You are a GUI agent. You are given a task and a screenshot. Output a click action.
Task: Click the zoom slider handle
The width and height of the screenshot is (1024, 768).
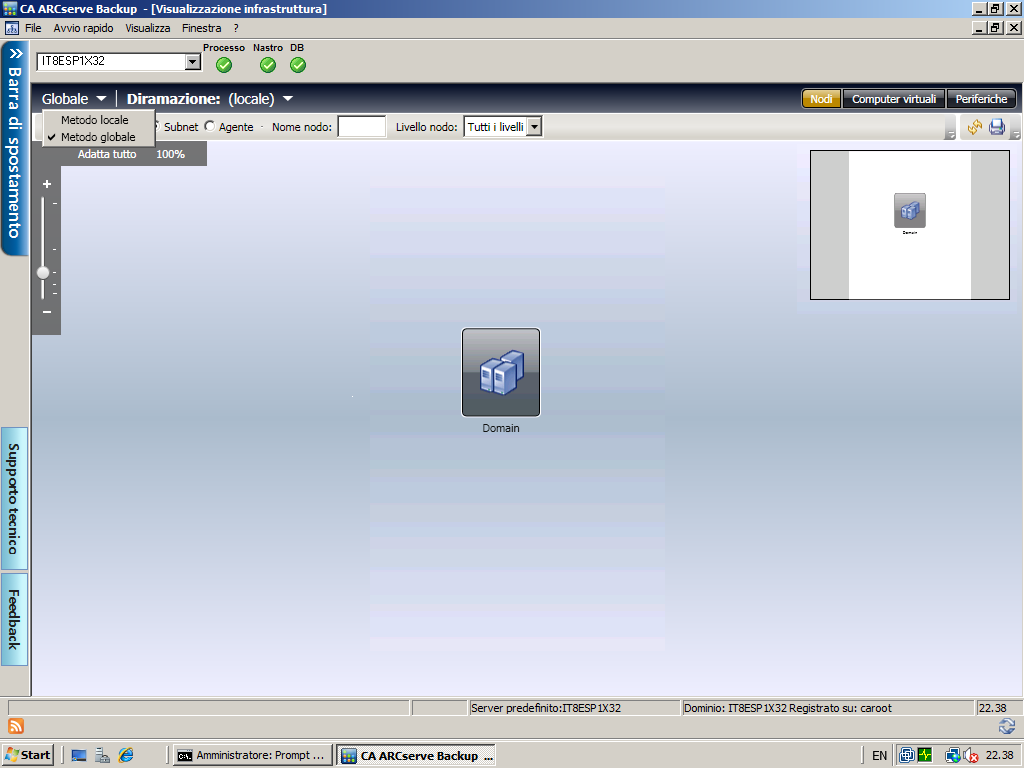pyautogui.click(x=43, y=272)
